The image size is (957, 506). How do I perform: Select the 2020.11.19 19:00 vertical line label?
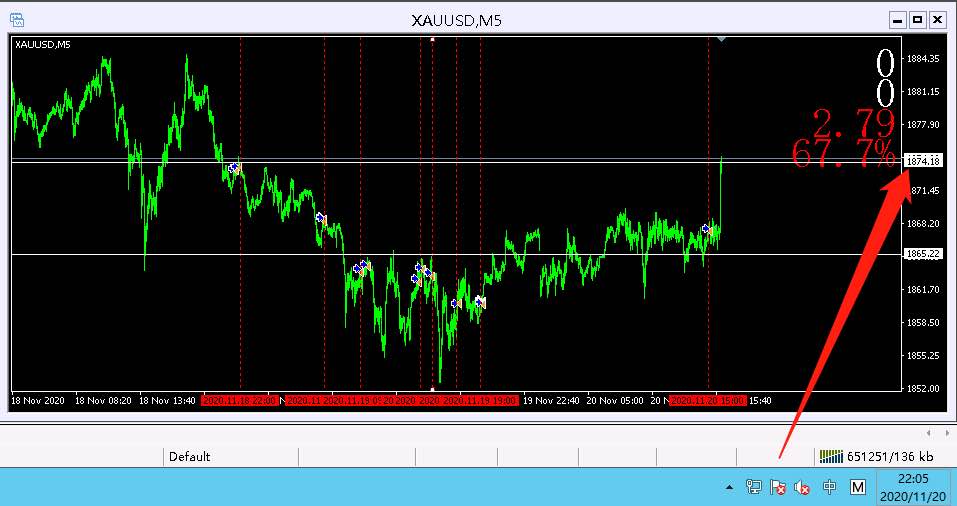(x=480, y=401)
